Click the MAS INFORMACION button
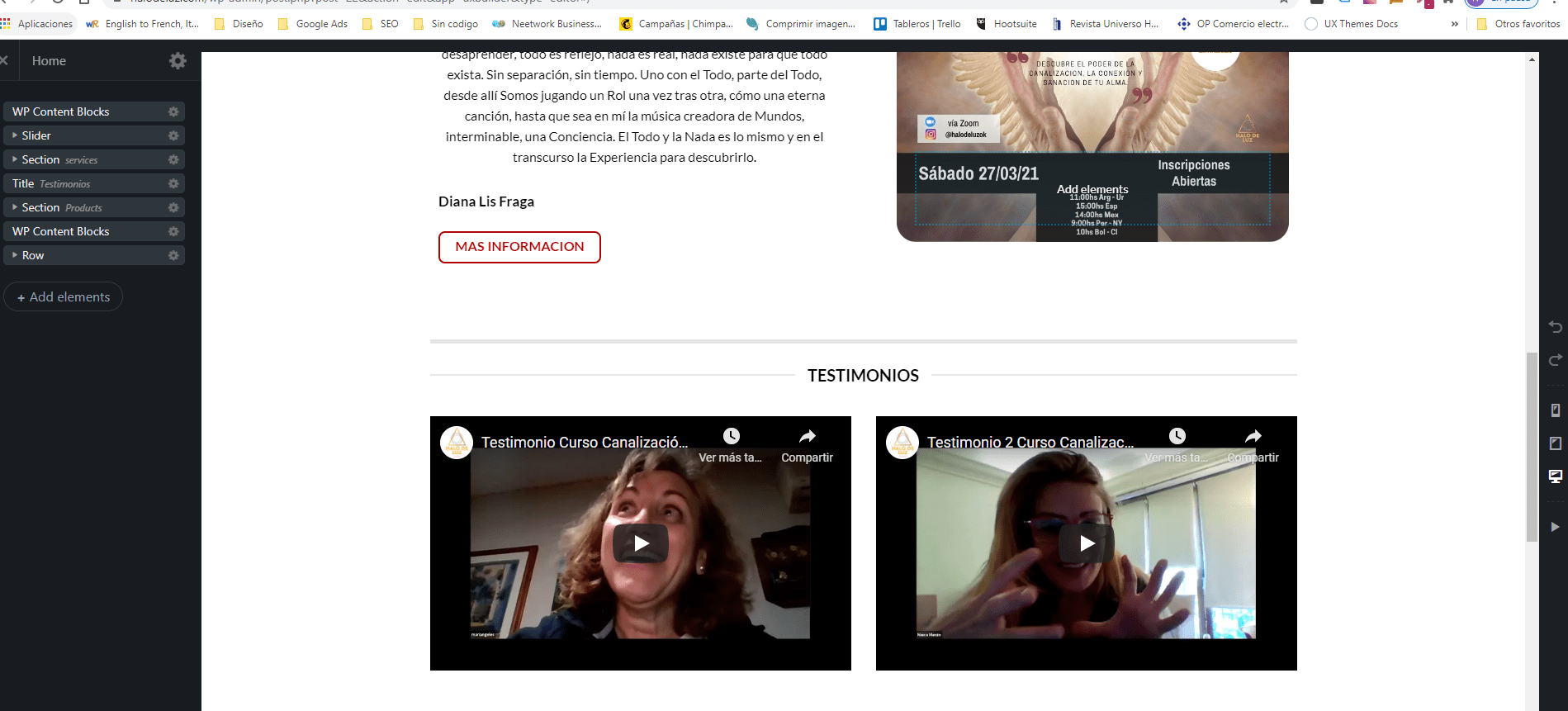The image size is (1568, 711). tap(519, 247)
